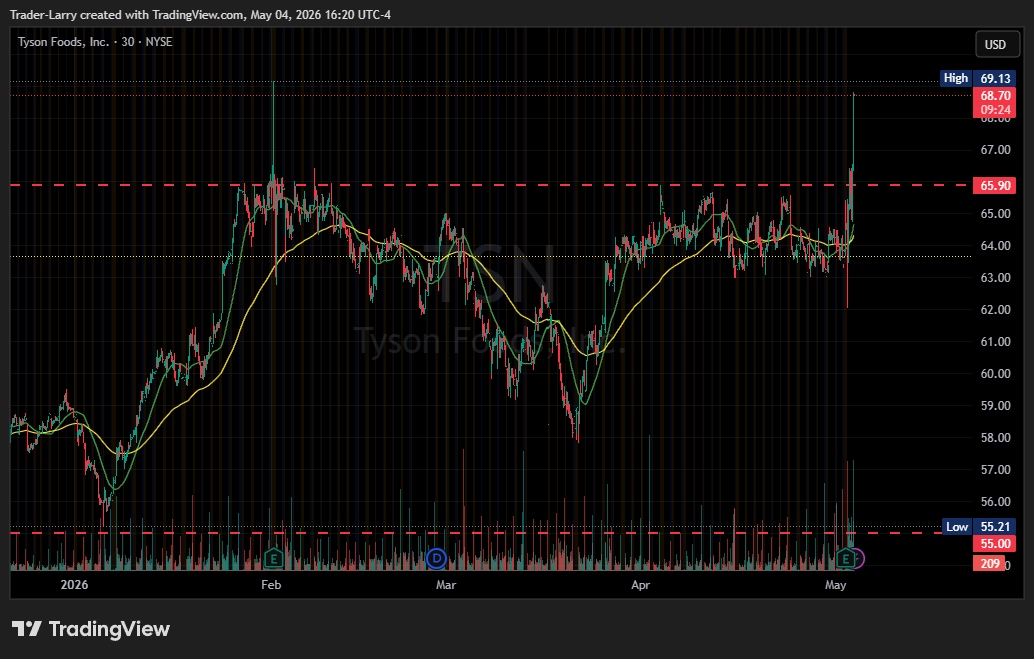This screenshot has height=659, width=1034.
Task: Click the 63.00 price axis value
Action: (x=996, y=278)
